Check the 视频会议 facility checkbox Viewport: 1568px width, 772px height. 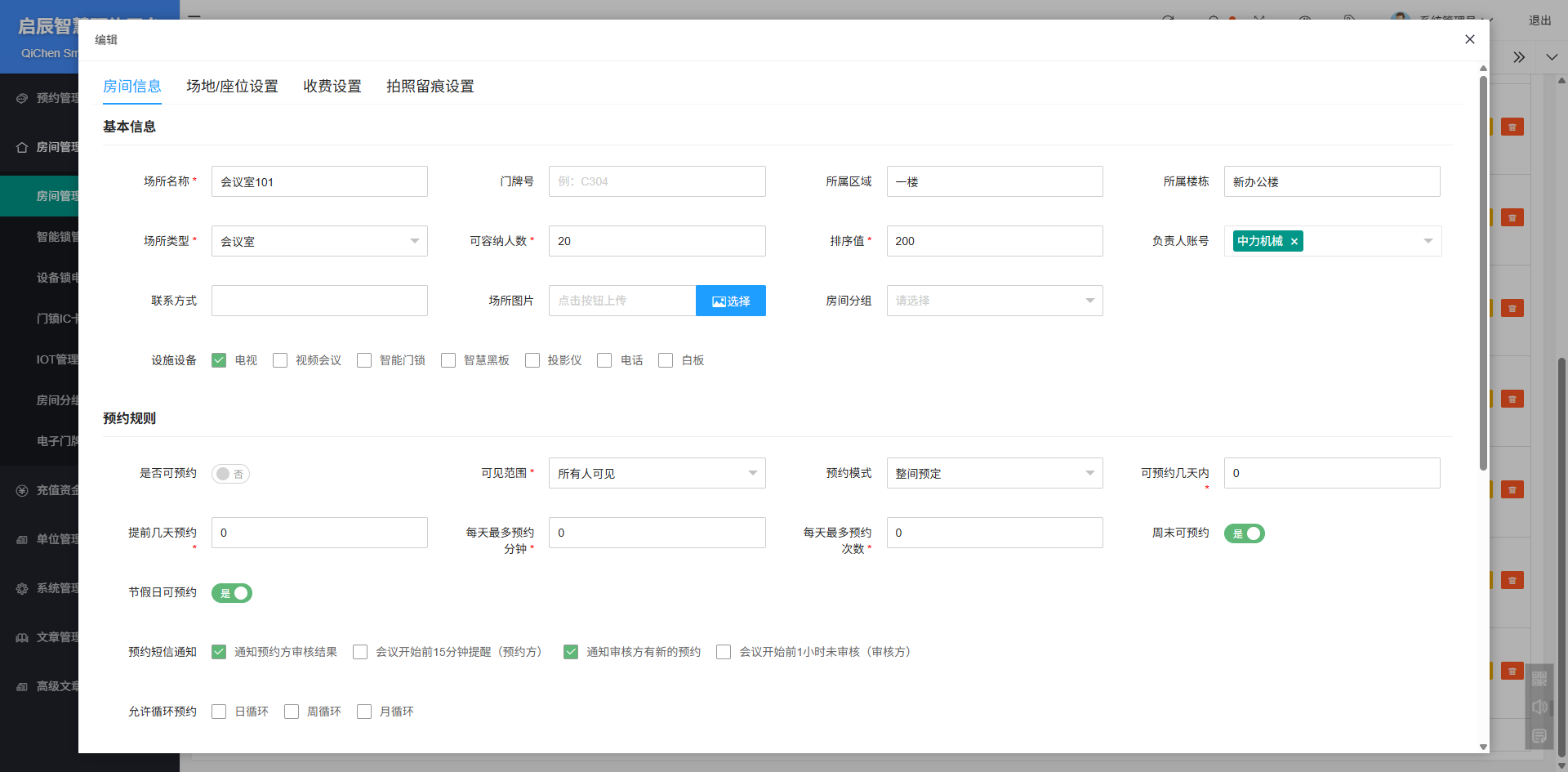tap(280, 360)
